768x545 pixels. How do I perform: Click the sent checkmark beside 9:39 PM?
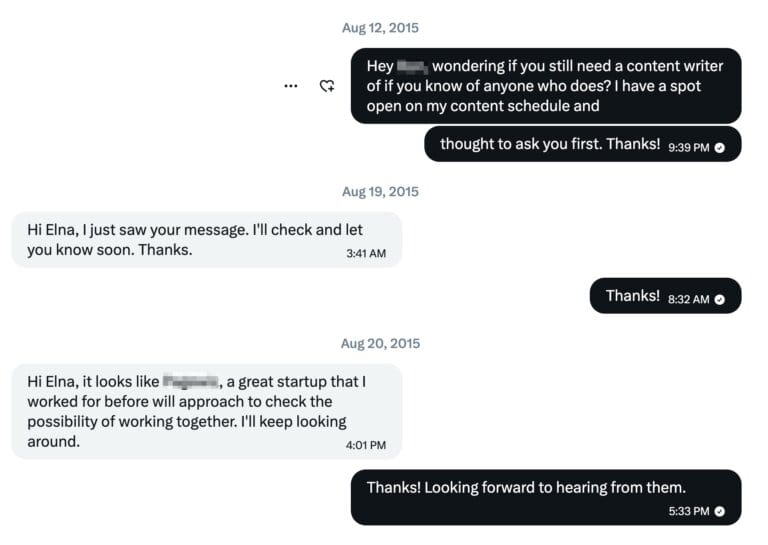click(720, 147)
